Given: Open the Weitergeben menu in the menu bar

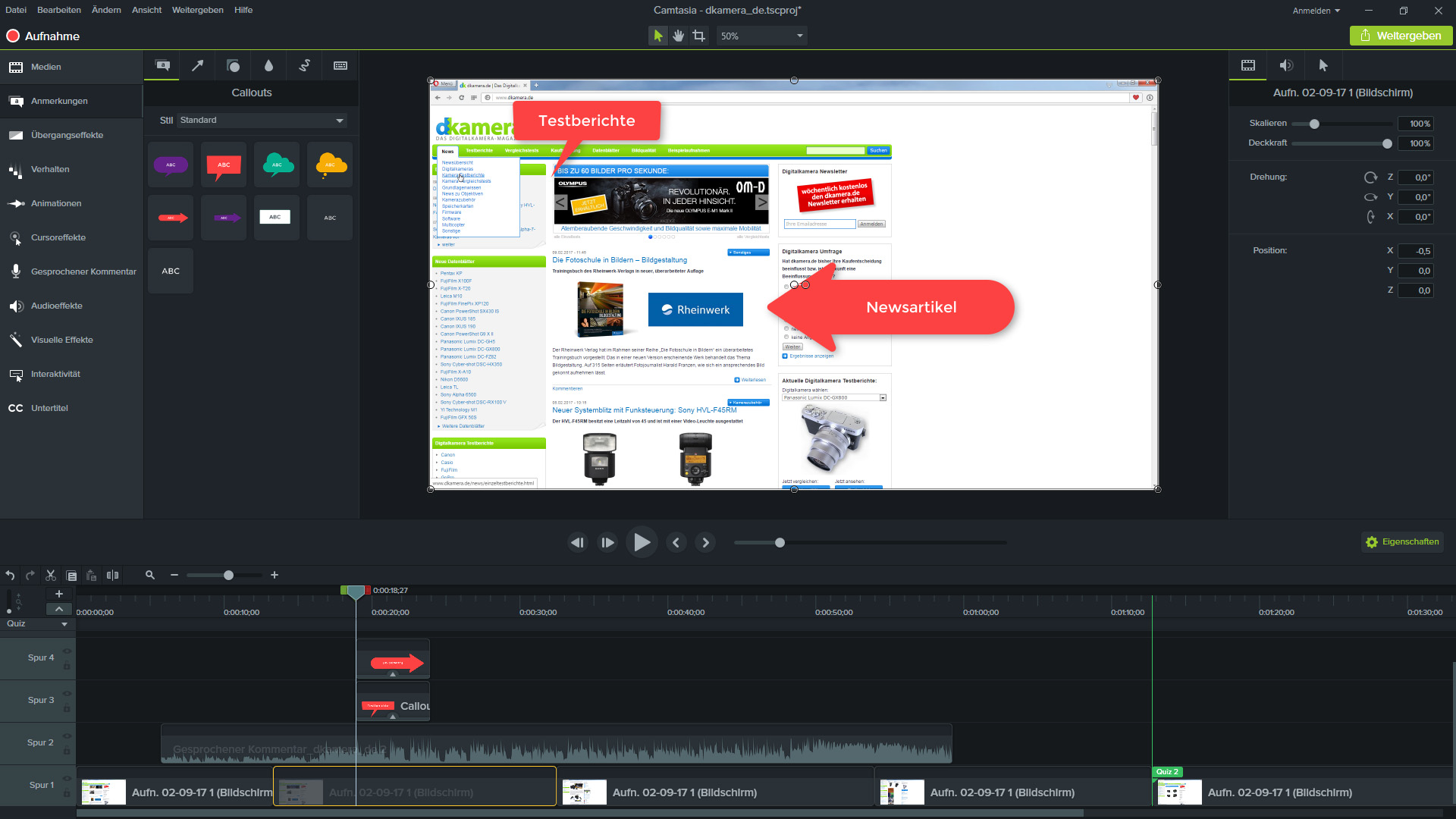Looking at the screenshot, I should (197, 10).
